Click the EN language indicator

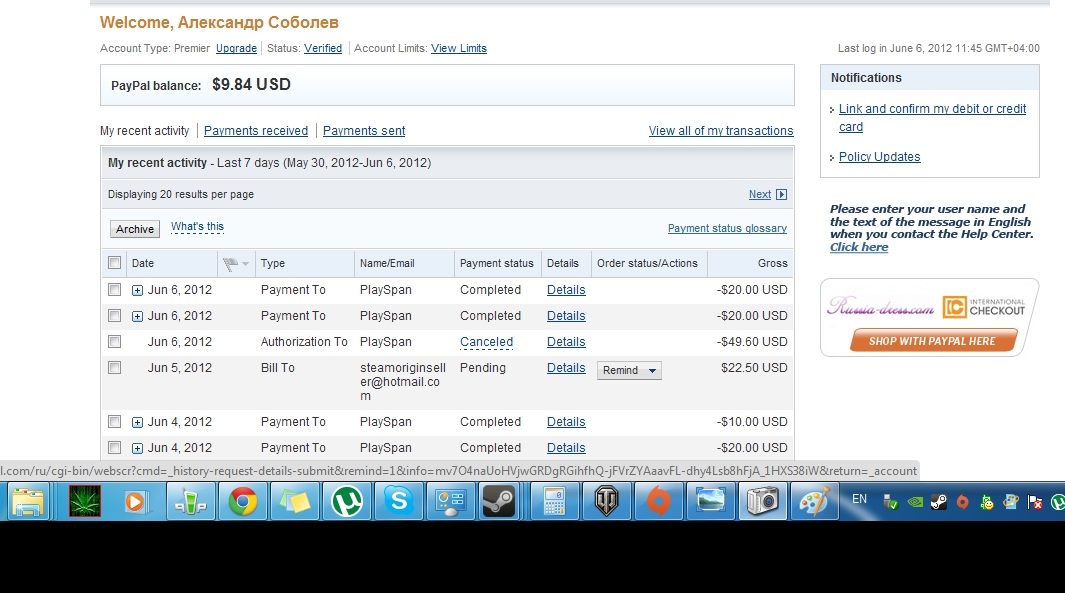coord(859,499)
